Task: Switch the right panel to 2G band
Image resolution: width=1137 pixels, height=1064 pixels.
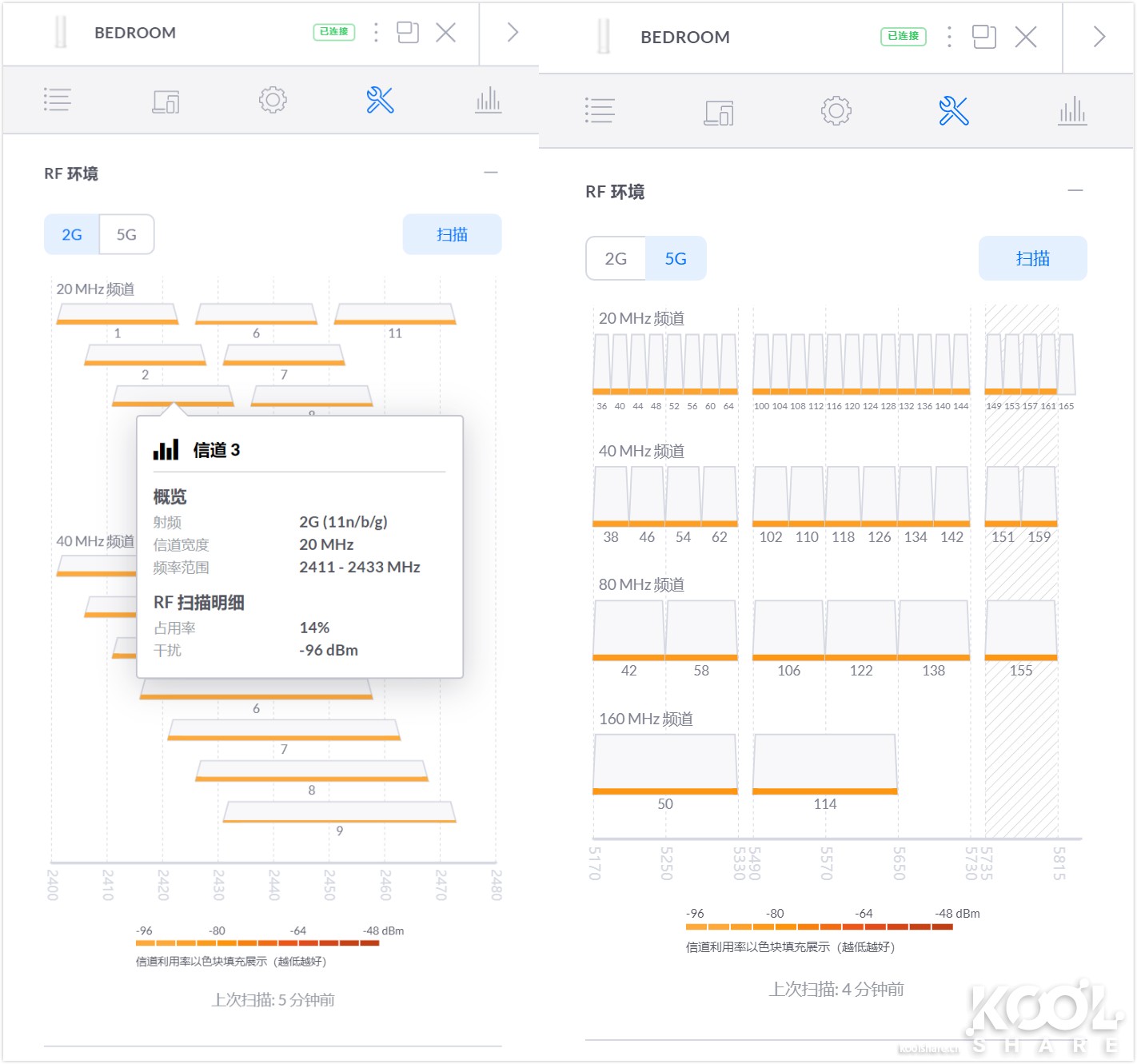Action: coord(616,258)
